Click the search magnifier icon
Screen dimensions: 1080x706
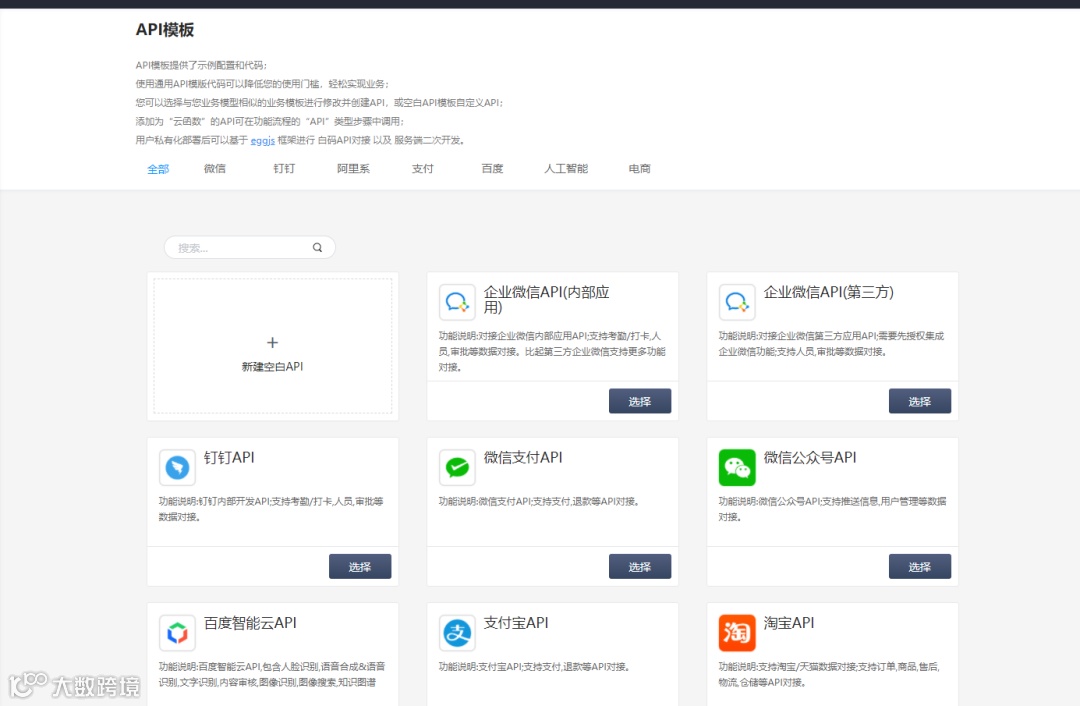[318, 247]
